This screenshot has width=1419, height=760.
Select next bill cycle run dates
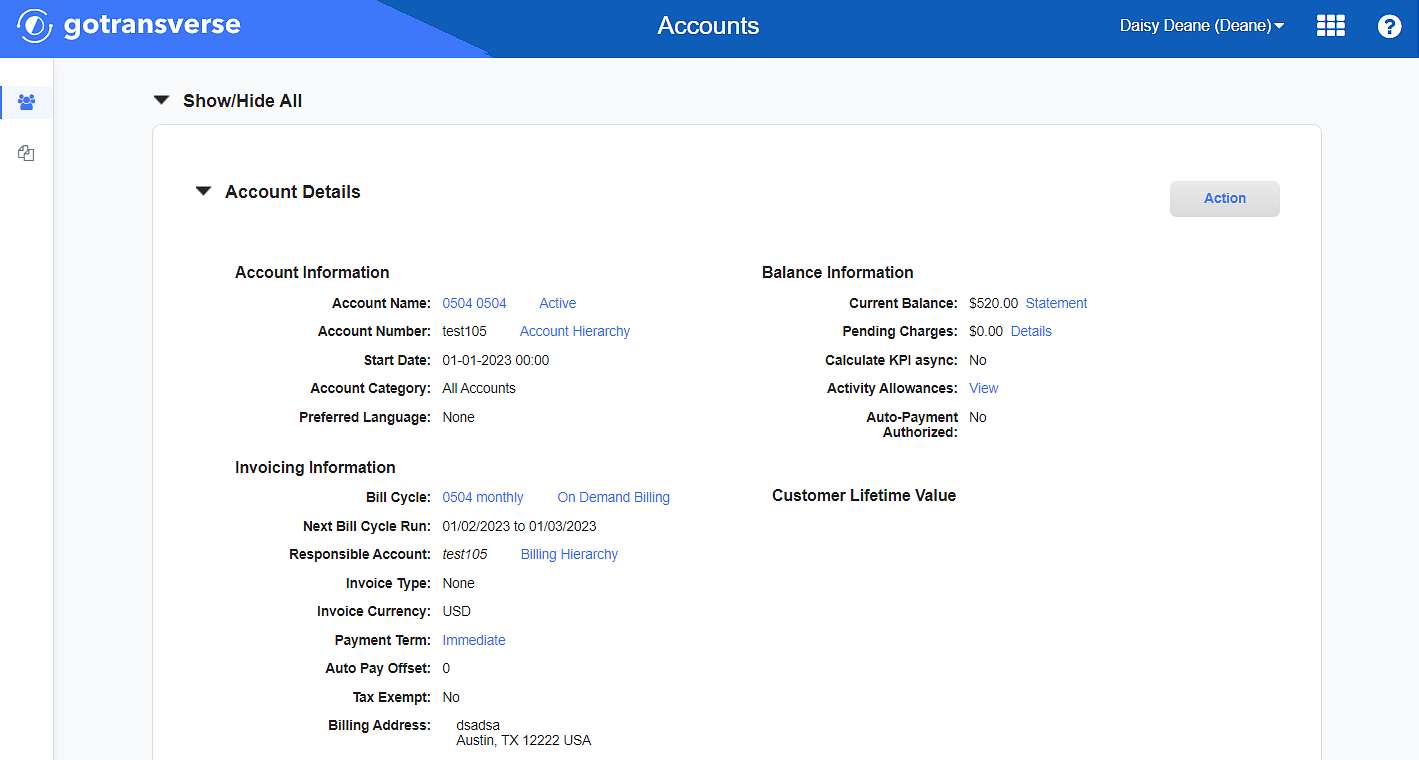[519, 526]
